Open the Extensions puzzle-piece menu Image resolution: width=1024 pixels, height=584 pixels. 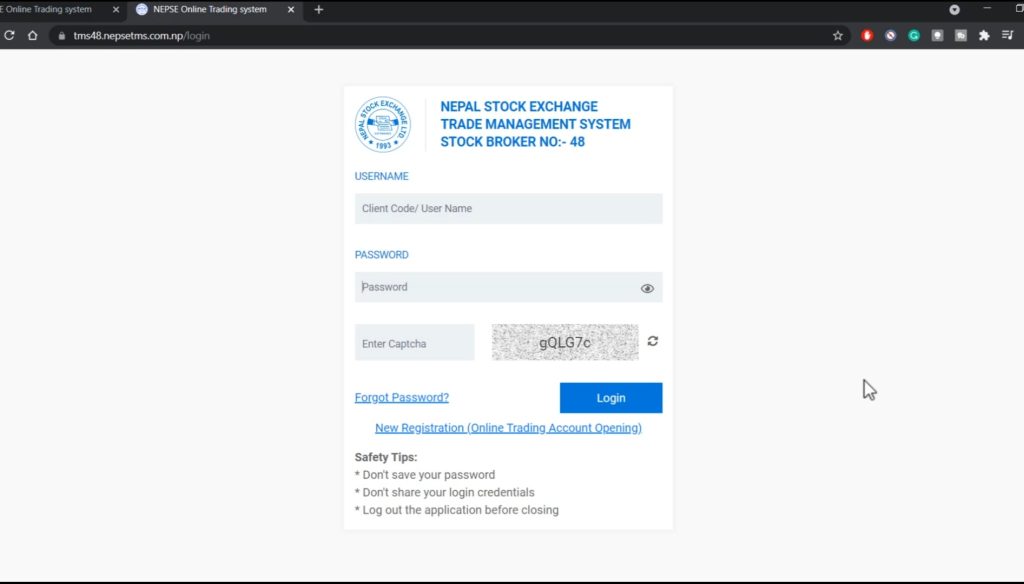984,36
